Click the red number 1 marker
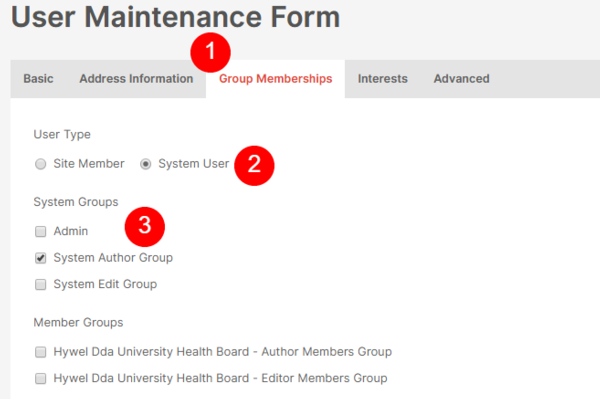Screen dimensions: 600x399 [210, 52]
